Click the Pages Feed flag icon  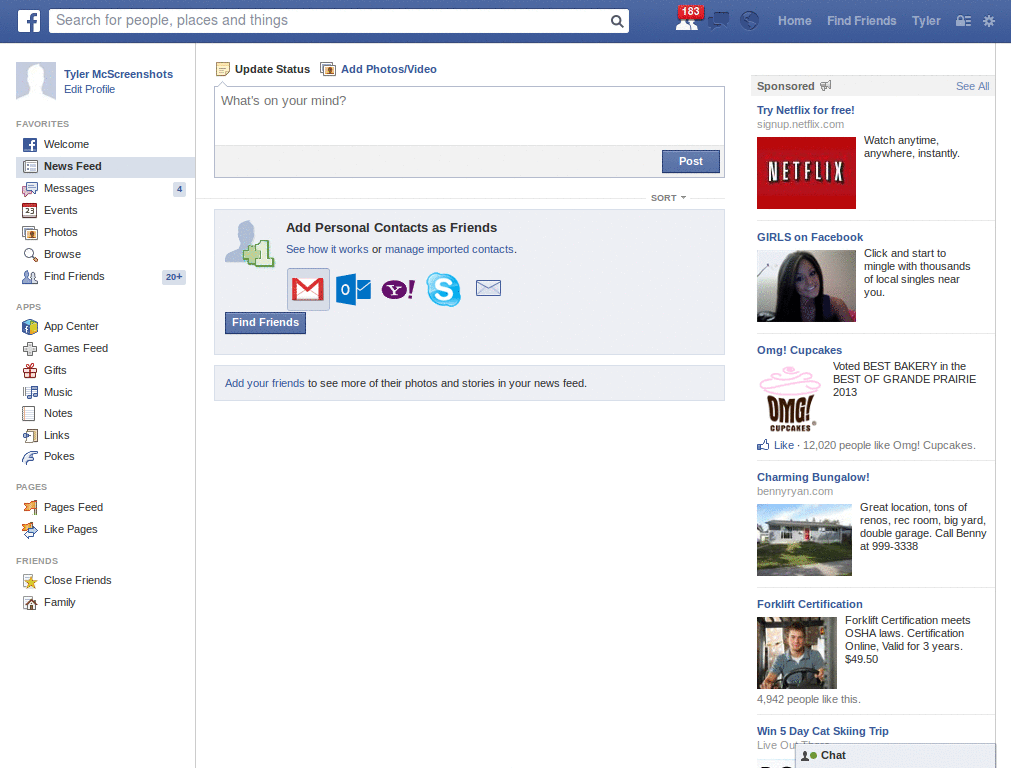(x=30, y=507)
